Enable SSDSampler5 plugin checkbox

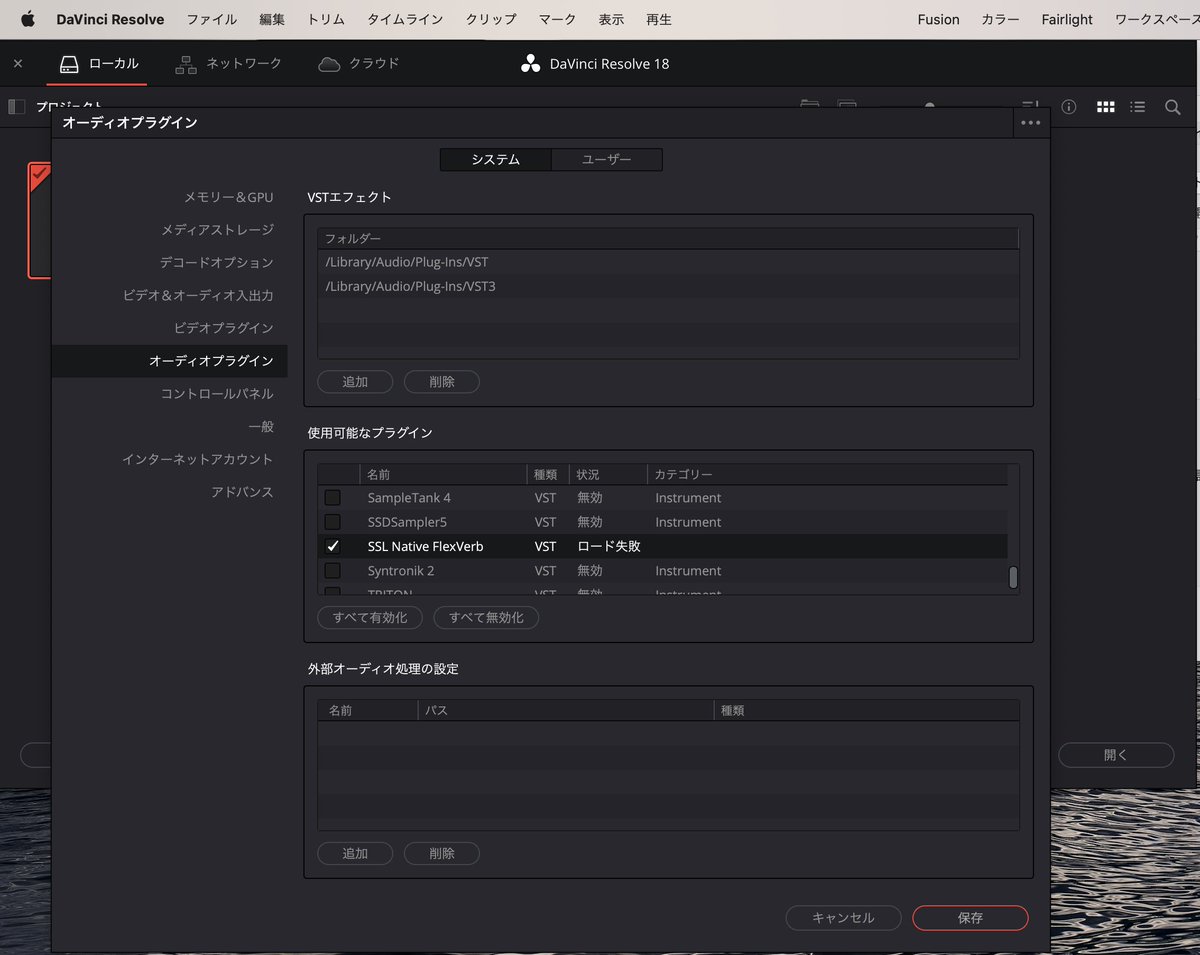coord(333,522)
